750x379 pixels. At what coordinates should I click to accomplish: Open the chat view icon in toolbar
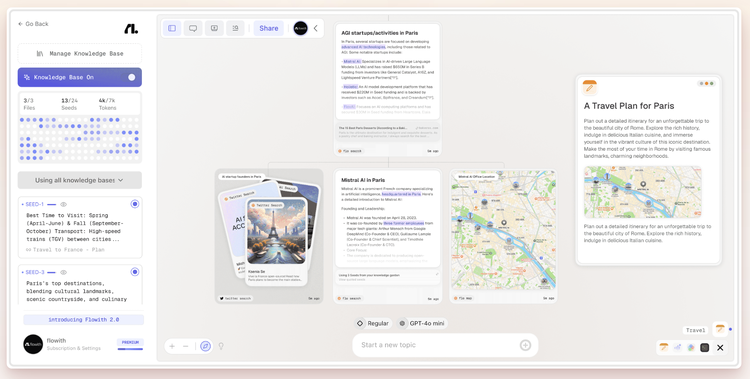pyautogui.click(x=193, y=28)
